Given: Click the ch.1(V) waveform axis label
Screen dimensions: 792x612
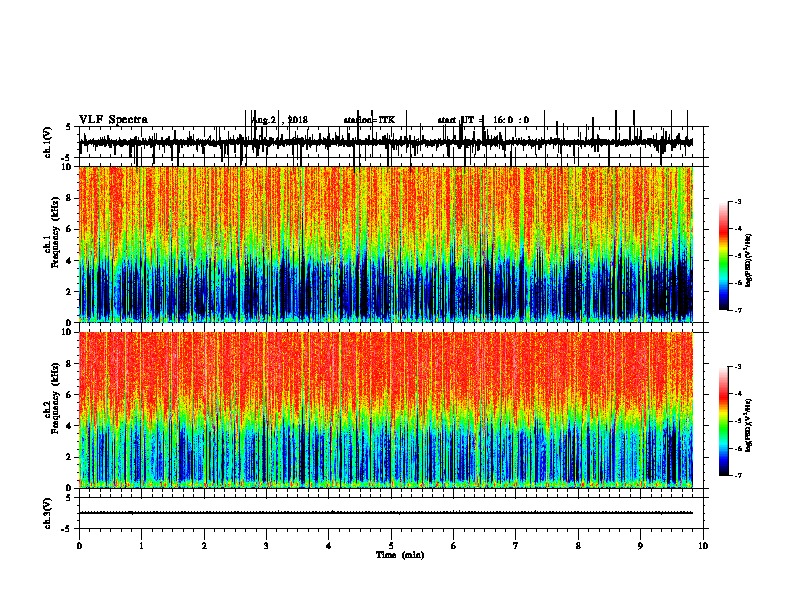Looking at the screenshot, I should (x=48, y=142).
